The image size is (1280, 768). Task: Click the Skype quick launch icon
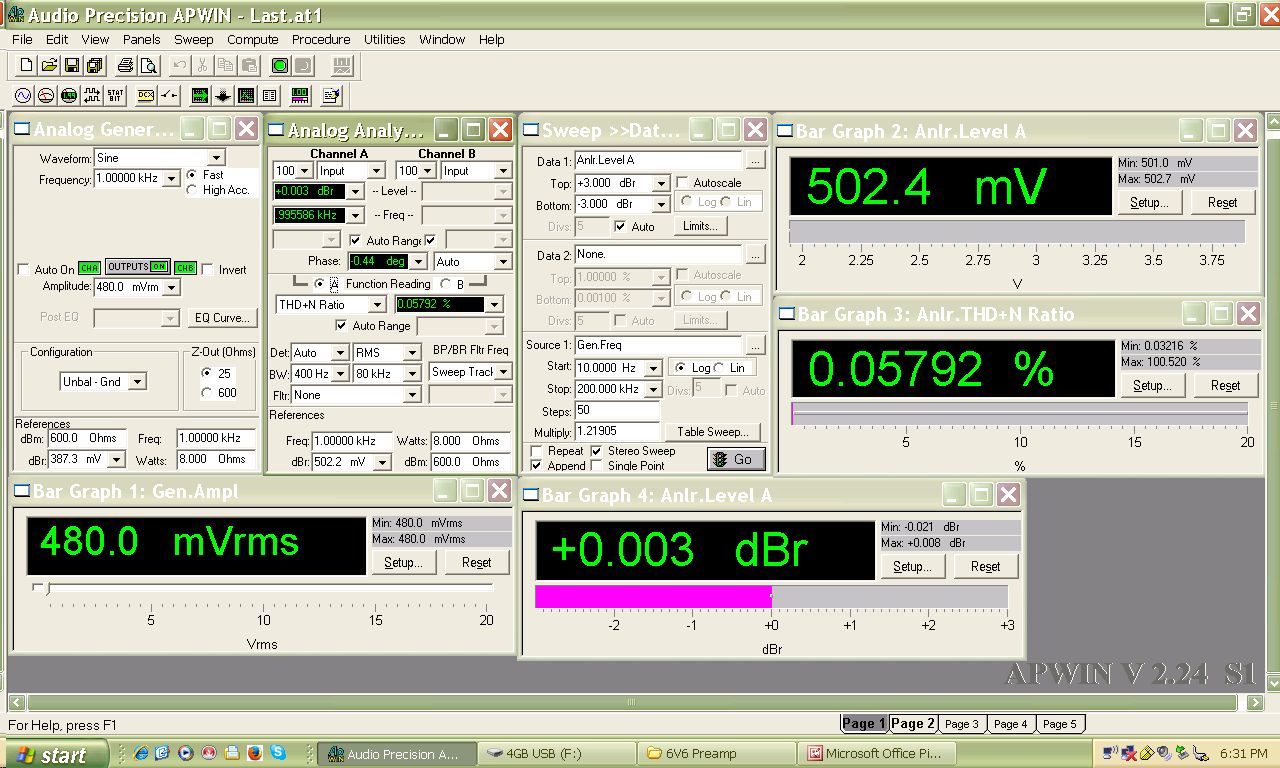point(277,753)
